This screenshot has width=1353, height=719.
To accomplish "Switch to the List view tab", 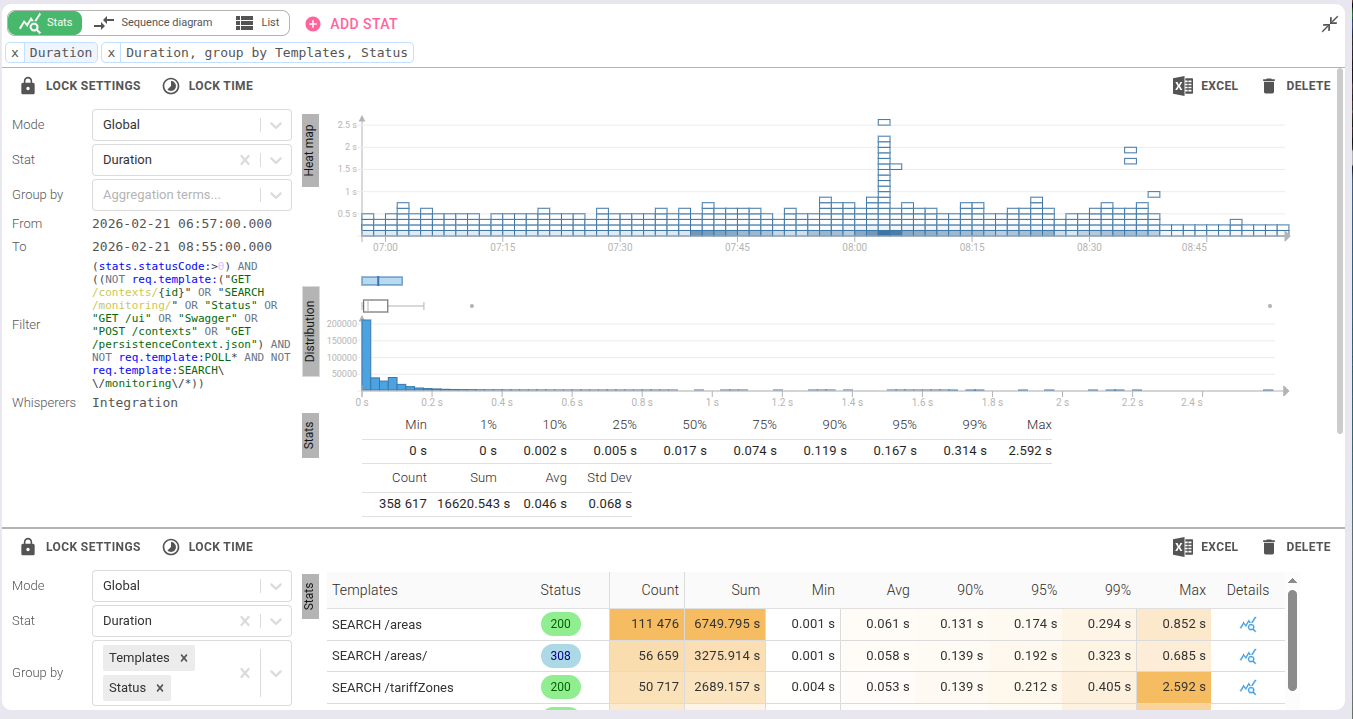I will click(x=257, y=23).
